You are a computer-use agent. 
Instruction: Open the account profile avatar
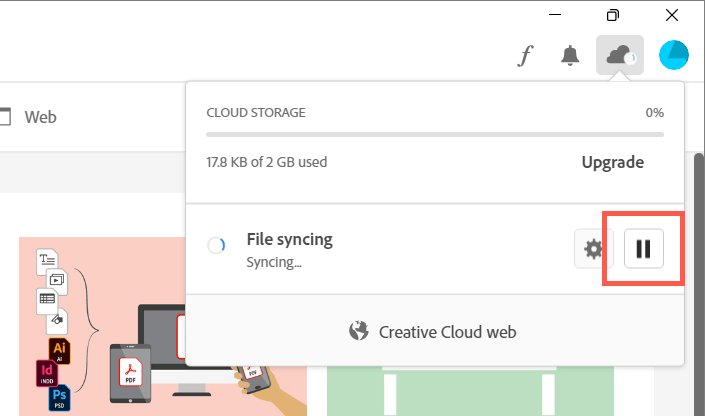point(674,55)
